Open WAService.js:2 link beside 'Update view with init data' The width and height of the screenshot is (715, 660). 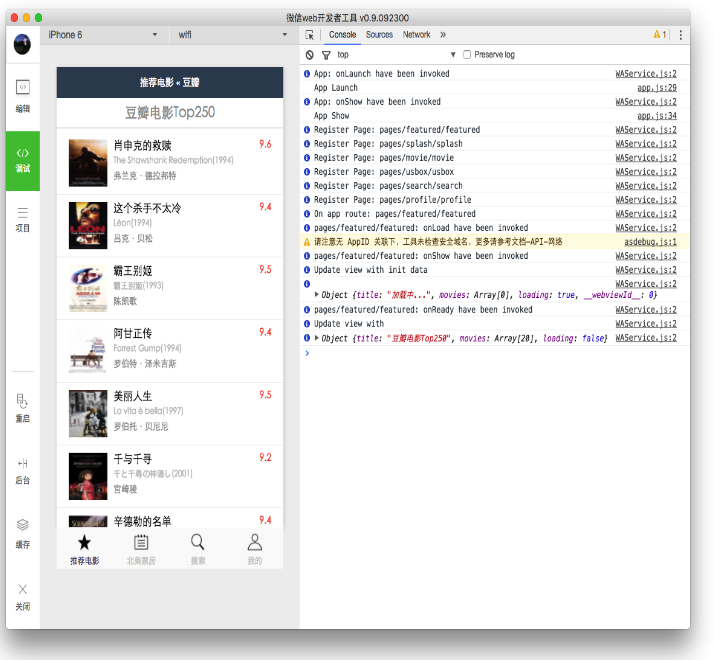[646, 270]
